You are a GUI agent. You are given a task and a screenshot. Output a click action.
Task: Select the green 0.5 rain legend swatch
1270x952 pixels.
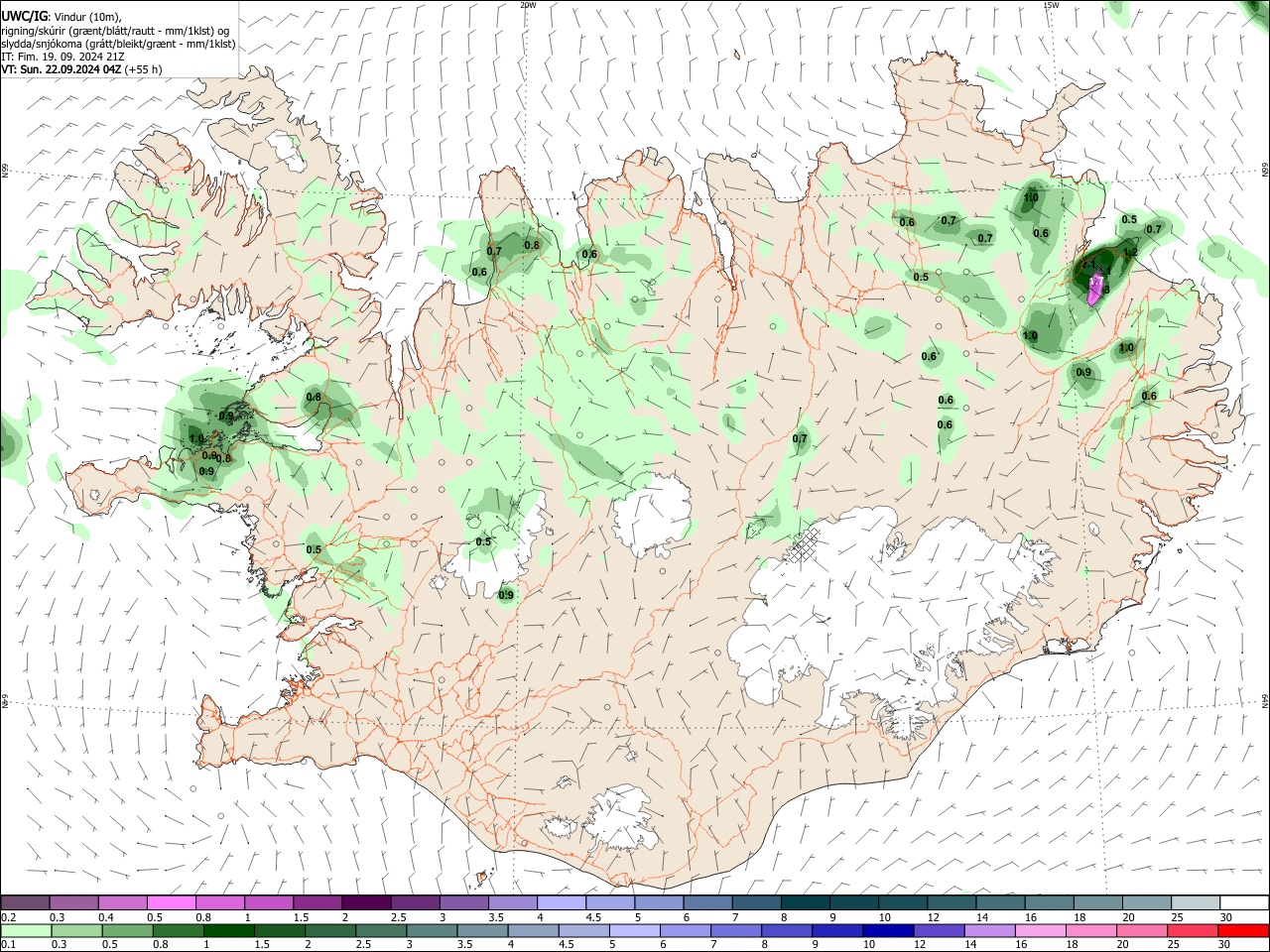(x=130, y=931)
